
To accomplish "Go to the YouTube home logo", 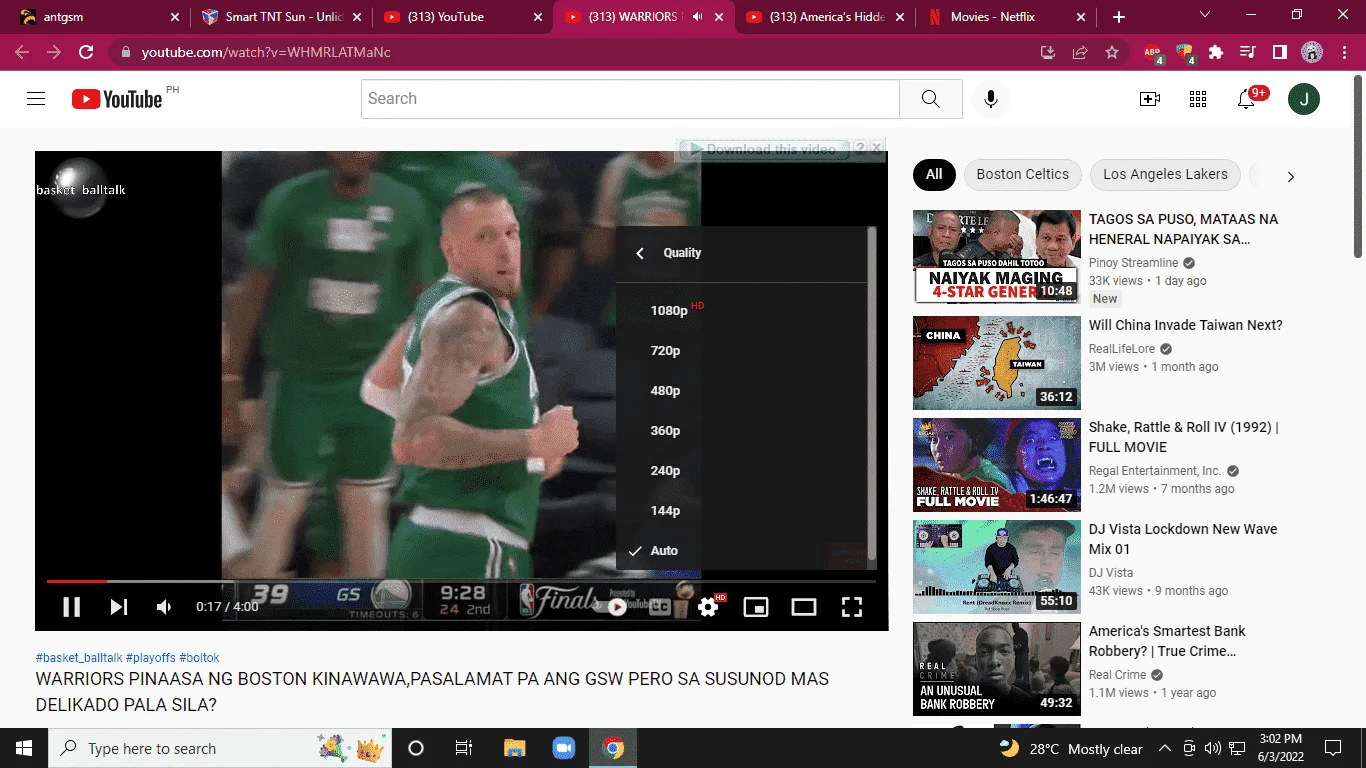I will (117, 99).
